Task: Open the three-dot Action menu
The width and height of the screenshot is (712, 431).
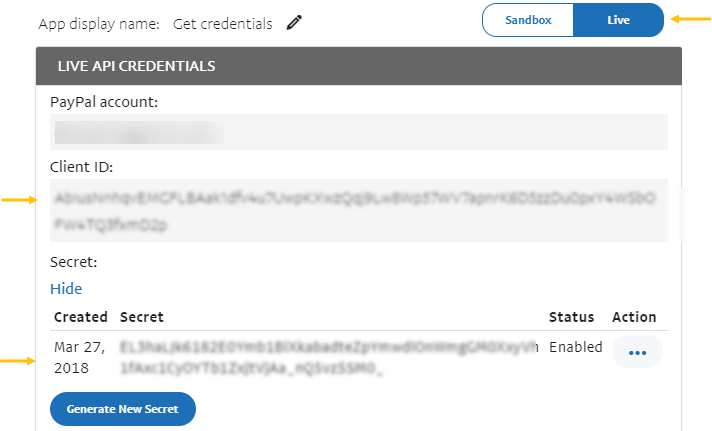Action: tap(637, 353)
